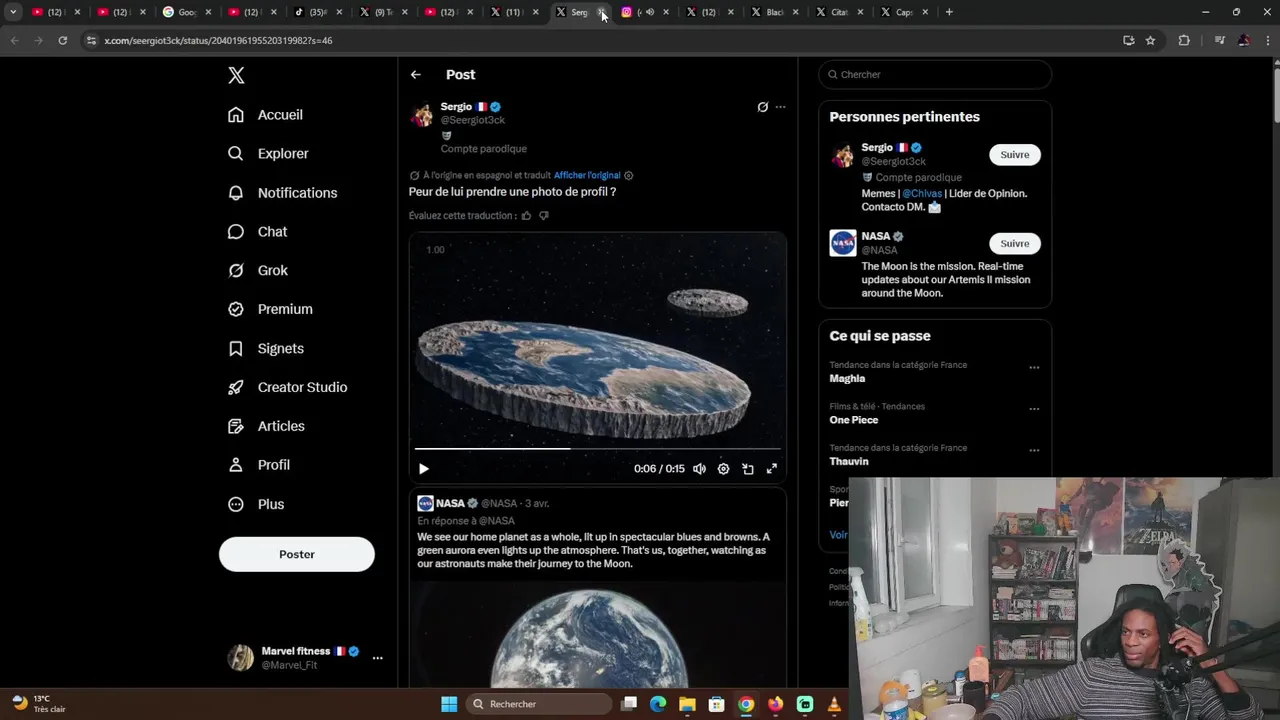Click the @Seergiot3ck handle in the post header
Image resolution: width=1280 pixels, height=720 pixels.
click(473, 120)
